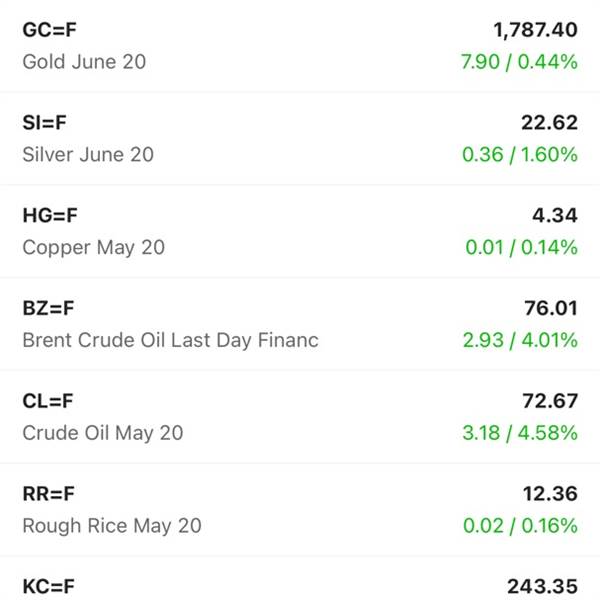
Task: Select Silver June 20 contract name
Action: (x=88, y=155)
